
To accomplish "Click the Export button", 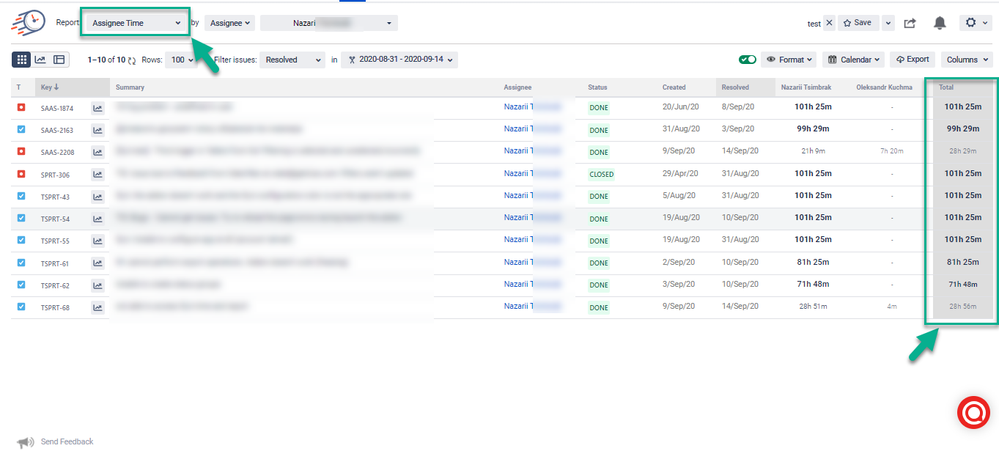I will tap(912, 59).
